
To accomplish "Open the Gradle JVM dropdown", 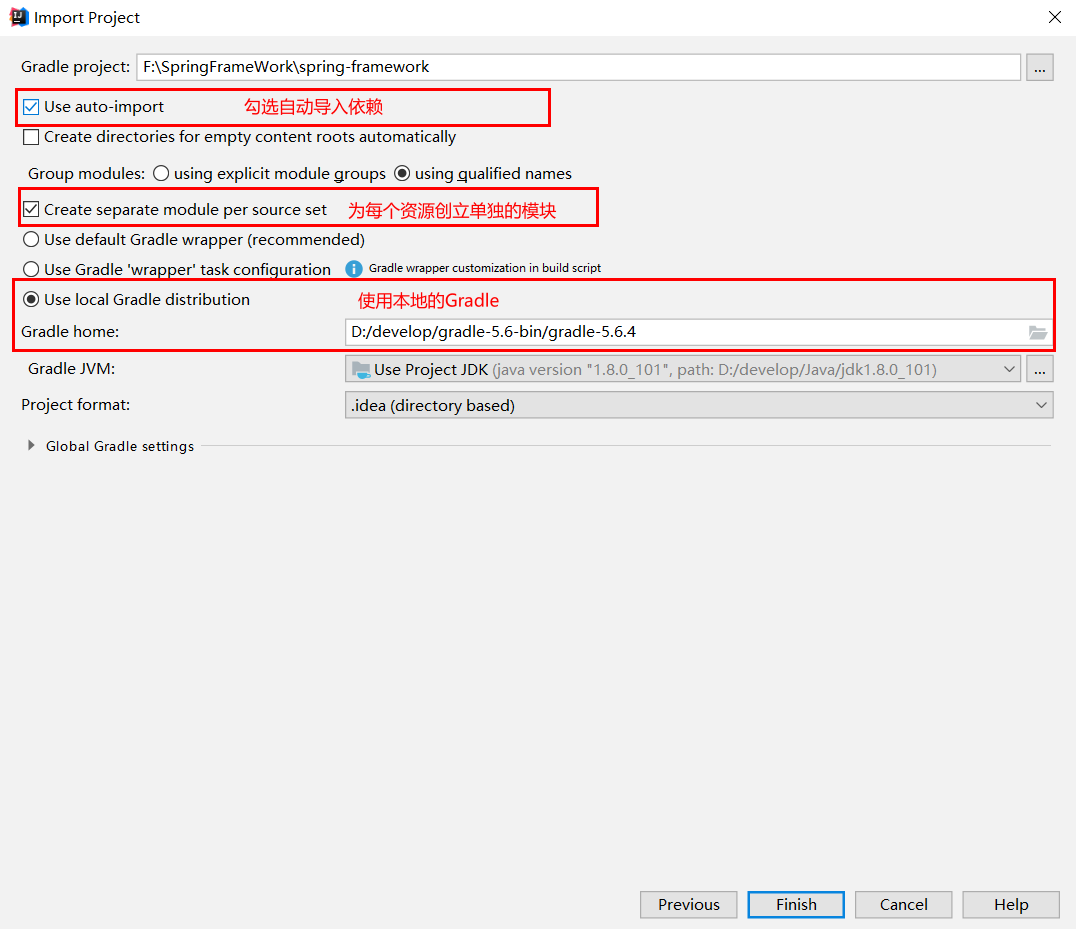I will (683, 369).
